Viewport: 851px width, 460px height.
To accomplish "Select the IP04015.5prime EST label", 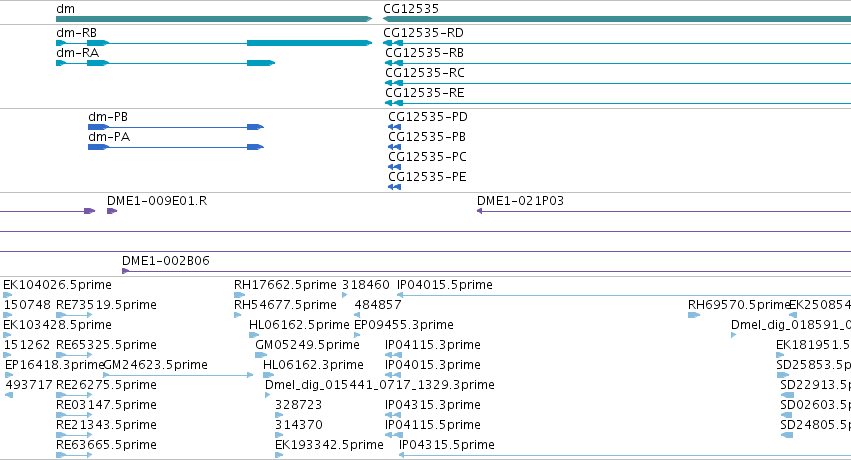I will point(445,285).
